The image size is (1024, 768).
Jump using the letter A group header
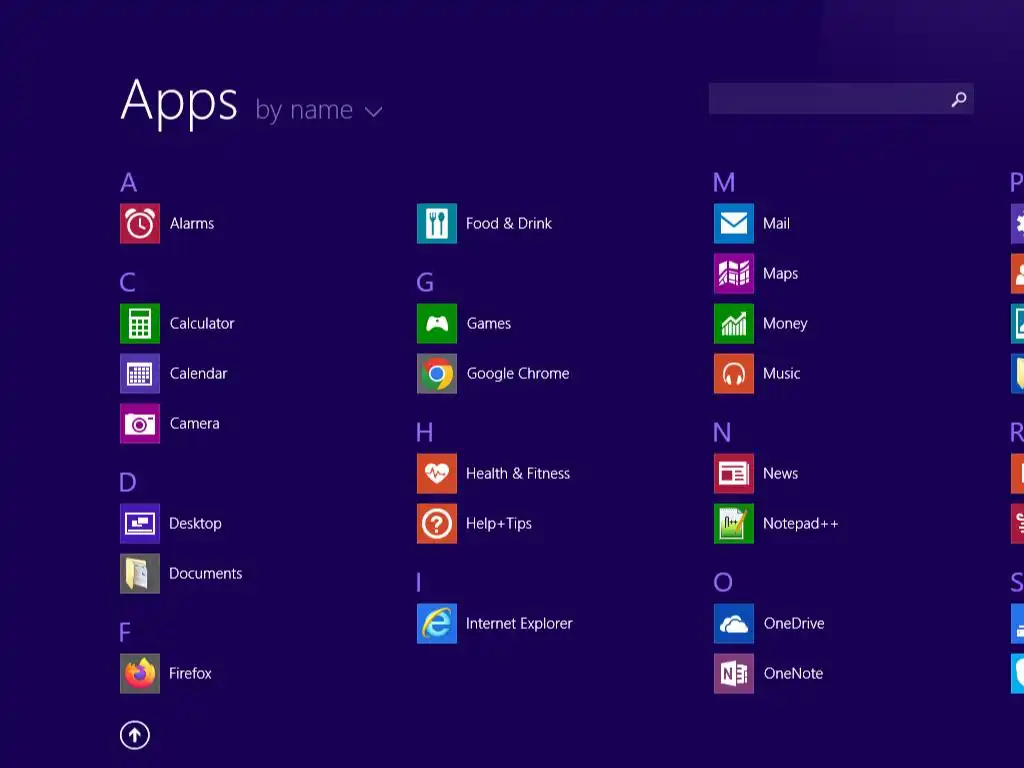coord(129,182)
